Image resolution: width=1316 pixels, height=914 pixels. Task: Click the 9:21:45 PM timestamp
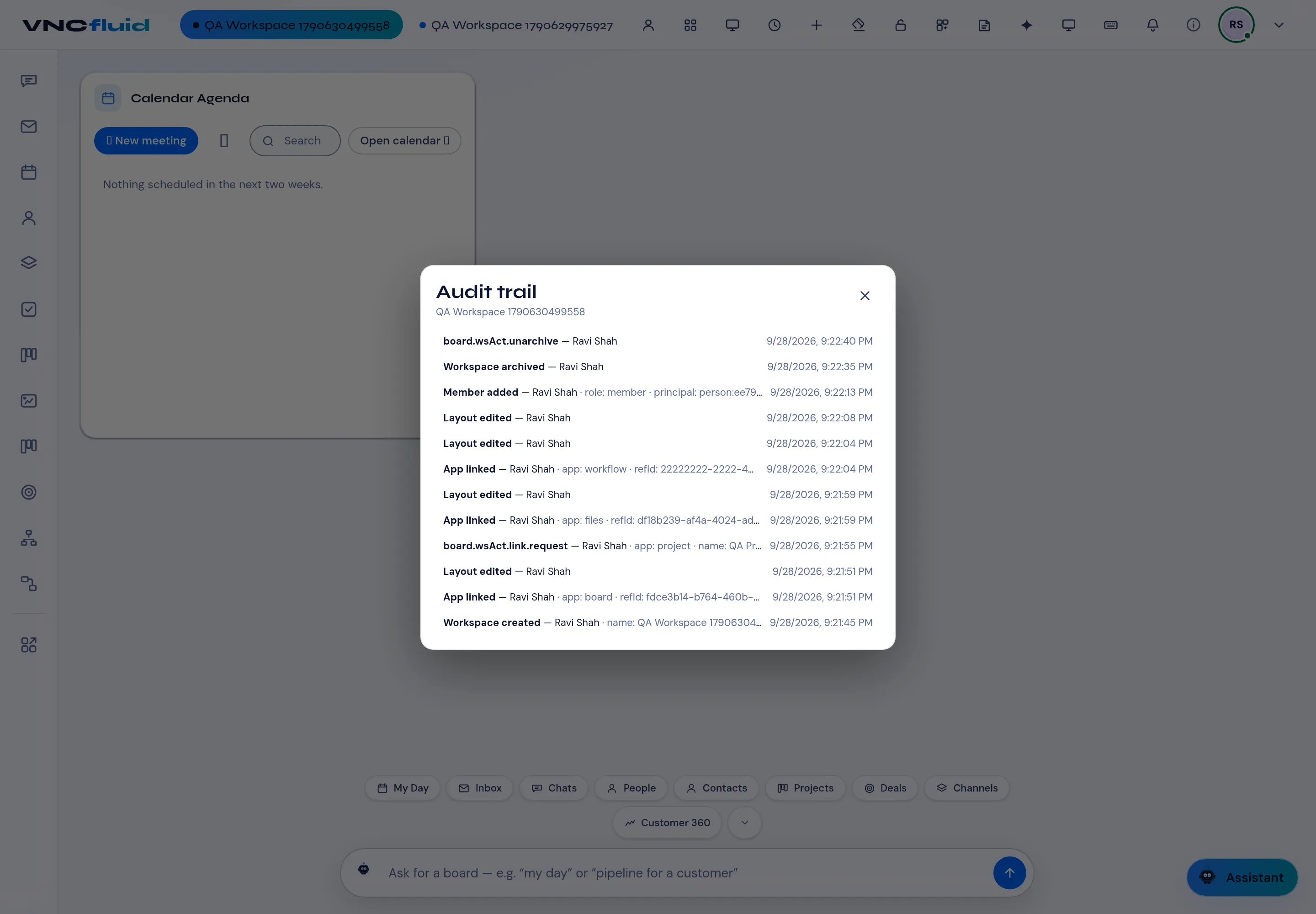[x=821, y=622]
